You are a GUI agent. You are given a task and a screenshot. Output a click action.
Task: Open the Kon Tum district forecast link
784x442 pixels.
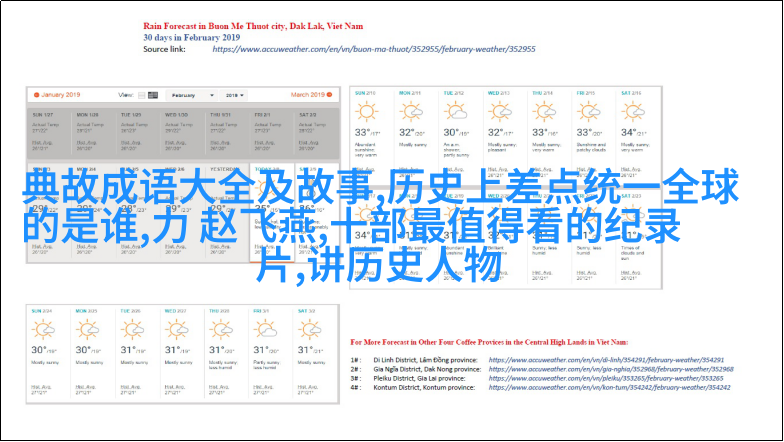[x=610, y=387]
